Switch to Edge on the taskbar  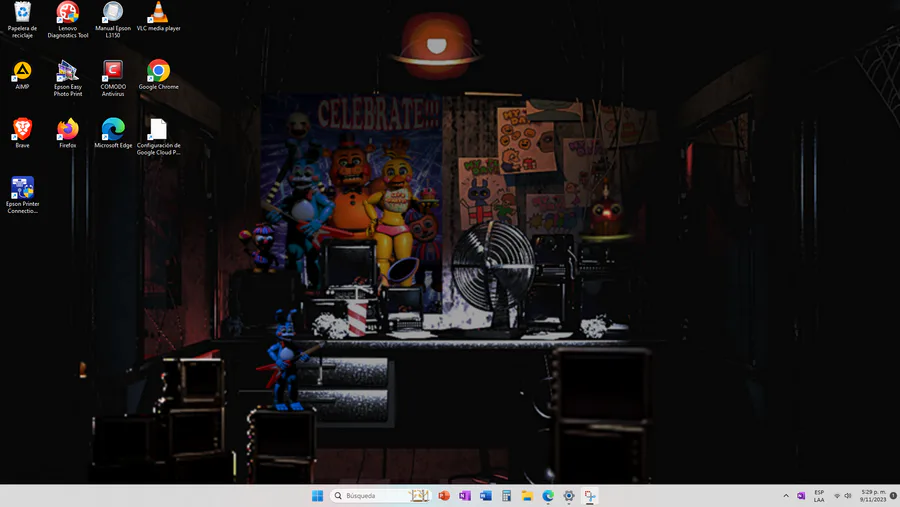click(x=548, y=496)
